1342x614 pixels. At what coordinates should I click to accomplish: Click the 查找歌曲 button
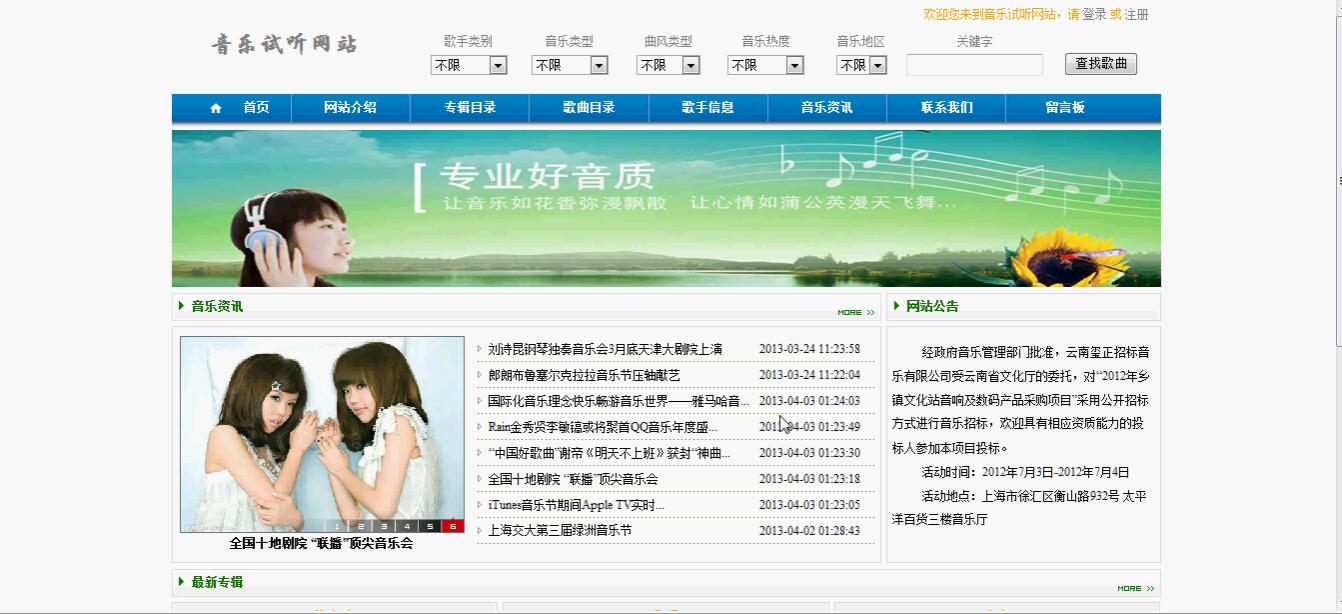pos(1101,64)
